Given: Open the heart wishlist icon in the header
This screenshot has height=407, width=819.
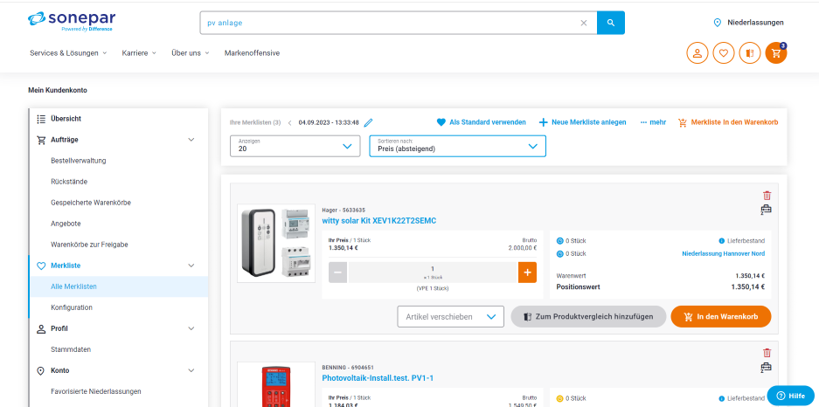Looking at the screenshot, I should tap(723, 53).
